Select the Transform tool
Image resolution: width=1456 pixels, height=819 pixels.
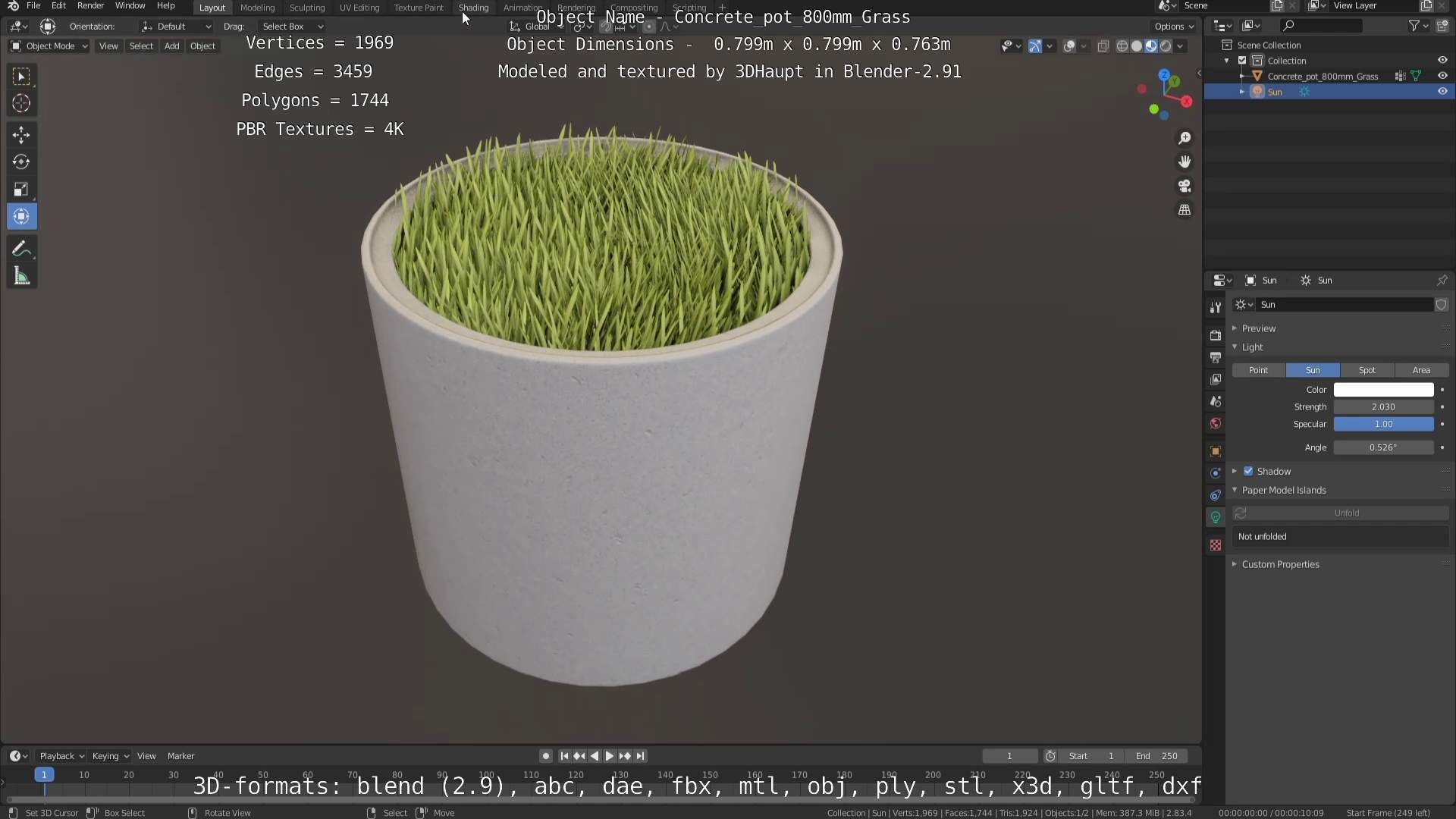point(21,217)
